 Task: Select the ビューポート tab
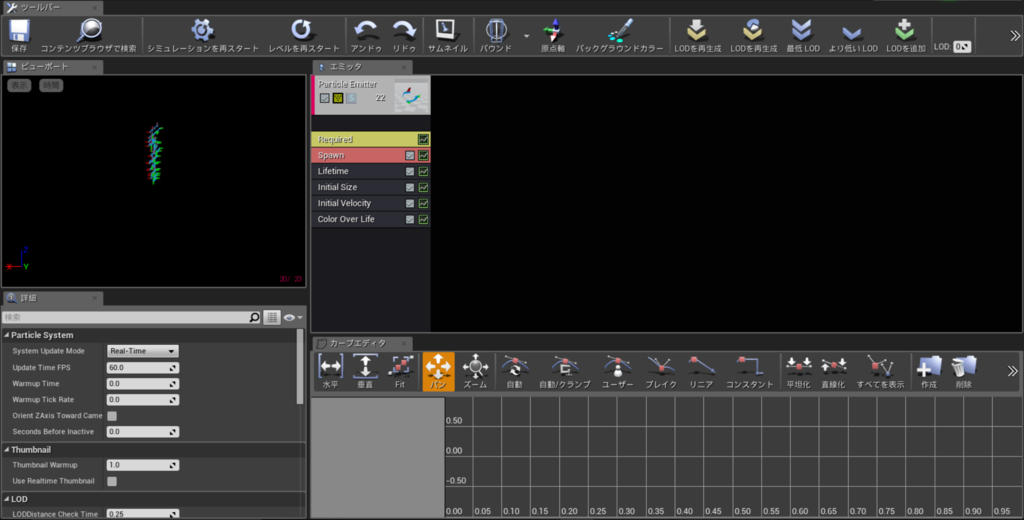click(52, 67)
